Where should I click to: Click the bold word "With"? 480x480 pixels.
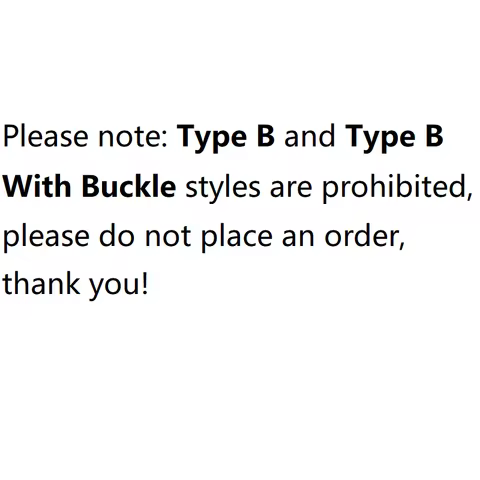pyautogui.click(x=37, y=186)
